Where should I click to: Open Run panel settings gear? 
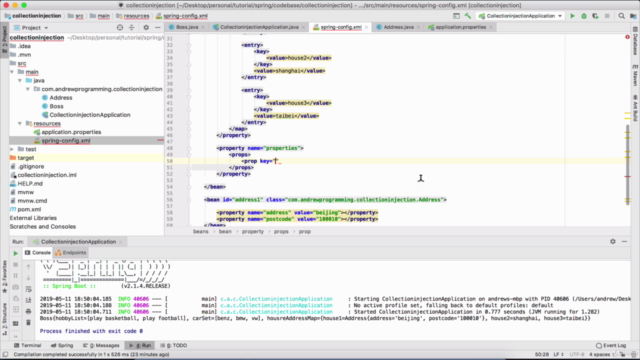pyautogui.click(x=613, y=242)
